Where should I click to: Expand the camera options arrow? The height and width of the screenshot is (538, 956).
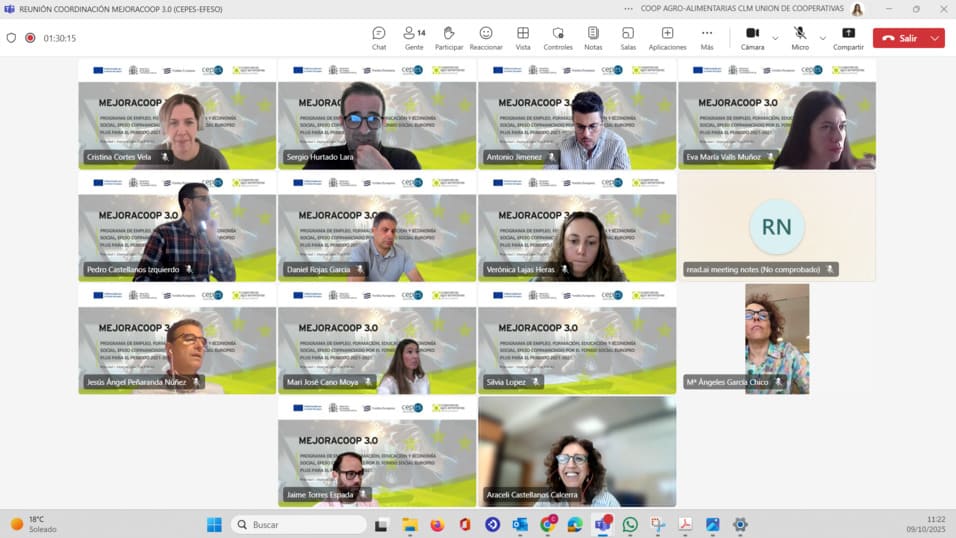coord(775,38)
